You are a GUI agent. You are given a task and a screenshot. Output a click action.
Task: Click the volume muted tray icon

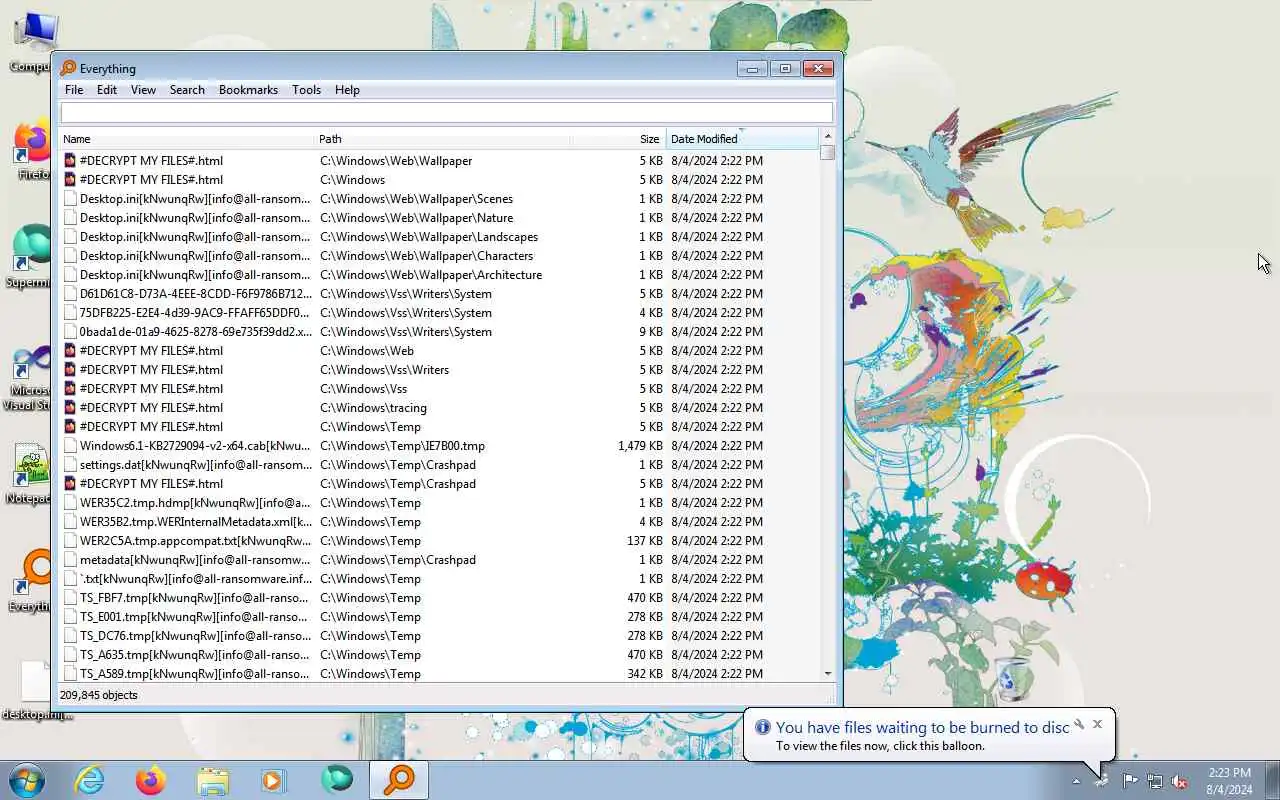(1180, 781)
